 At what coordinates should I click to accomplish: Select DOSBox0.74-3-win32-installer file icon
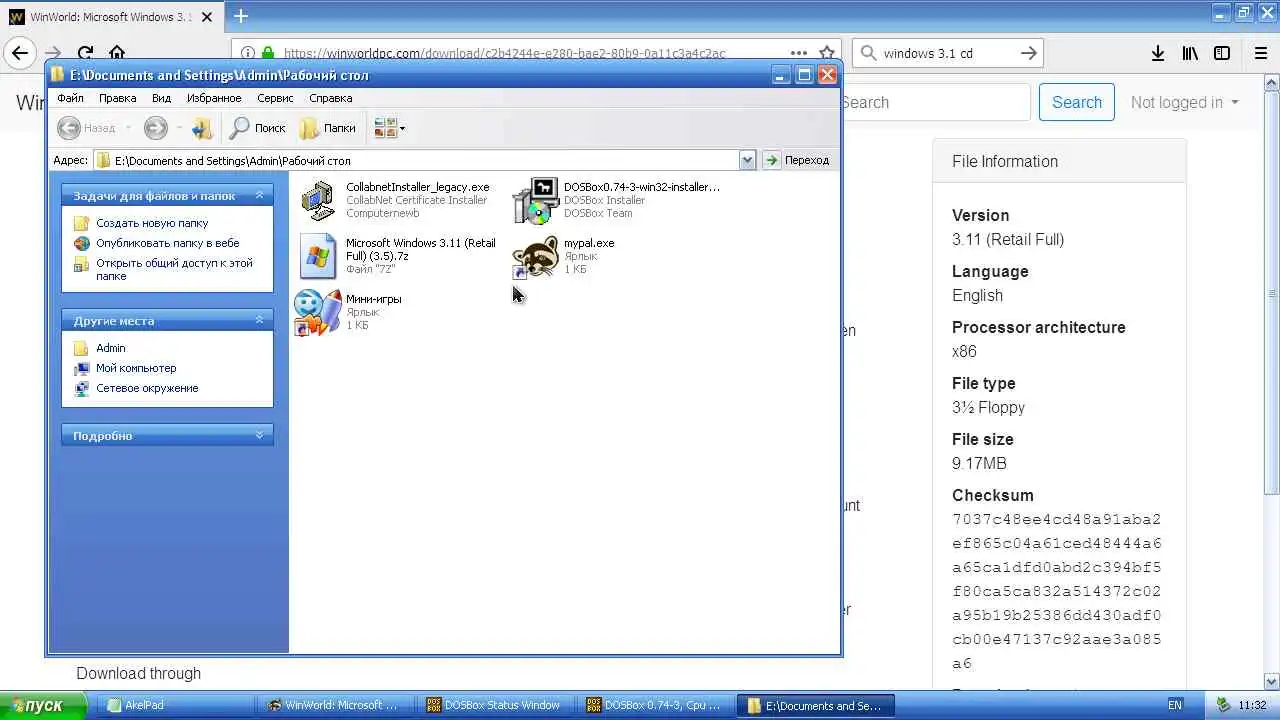(x=536, y=200)
